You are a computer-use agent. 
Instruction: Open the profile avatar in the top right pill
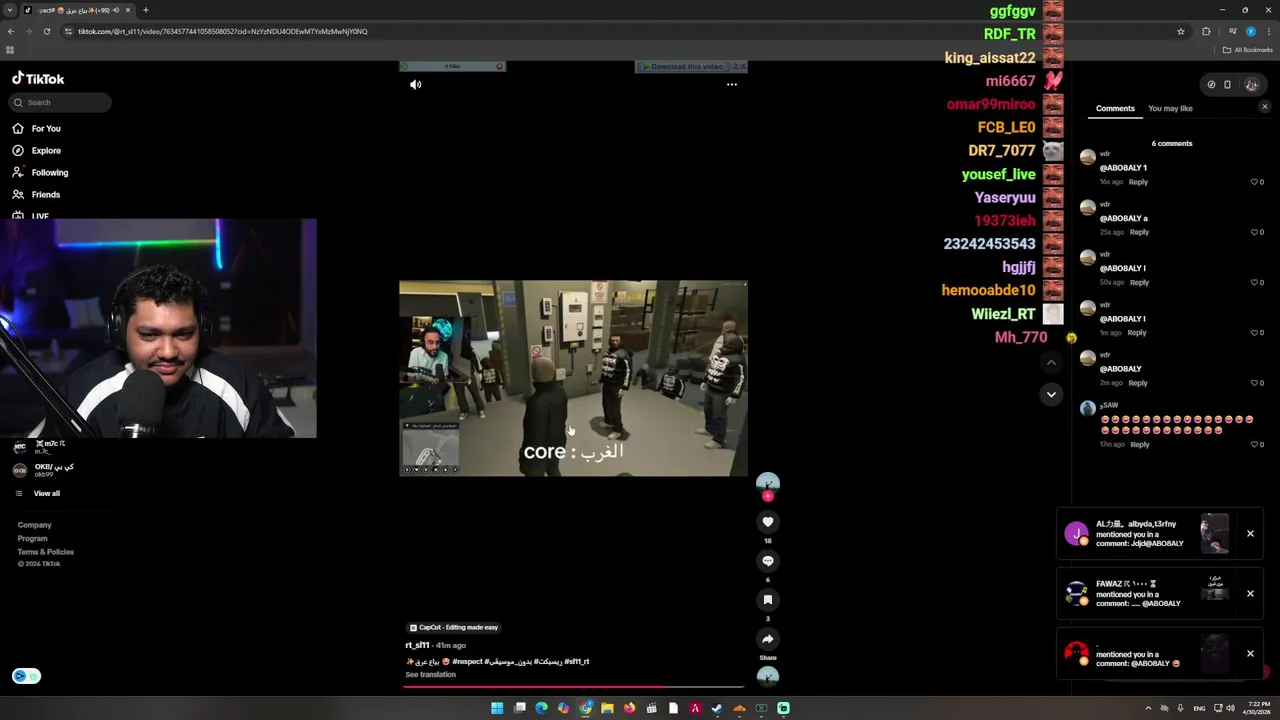[1251, 85]
